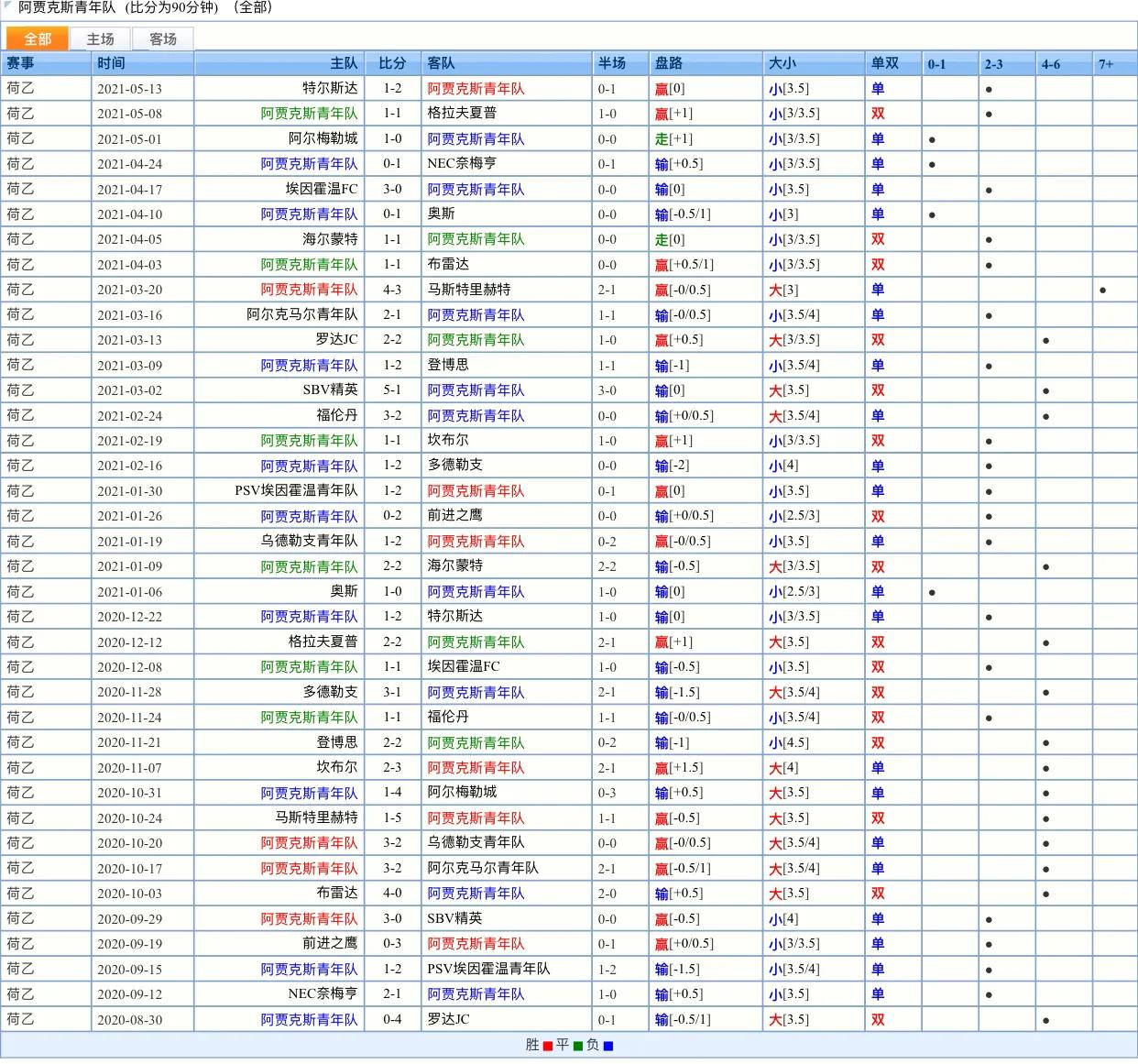Click the small triangle icon beside the page title
The height and width of the screenshot is (1064, 1138).
8,6
